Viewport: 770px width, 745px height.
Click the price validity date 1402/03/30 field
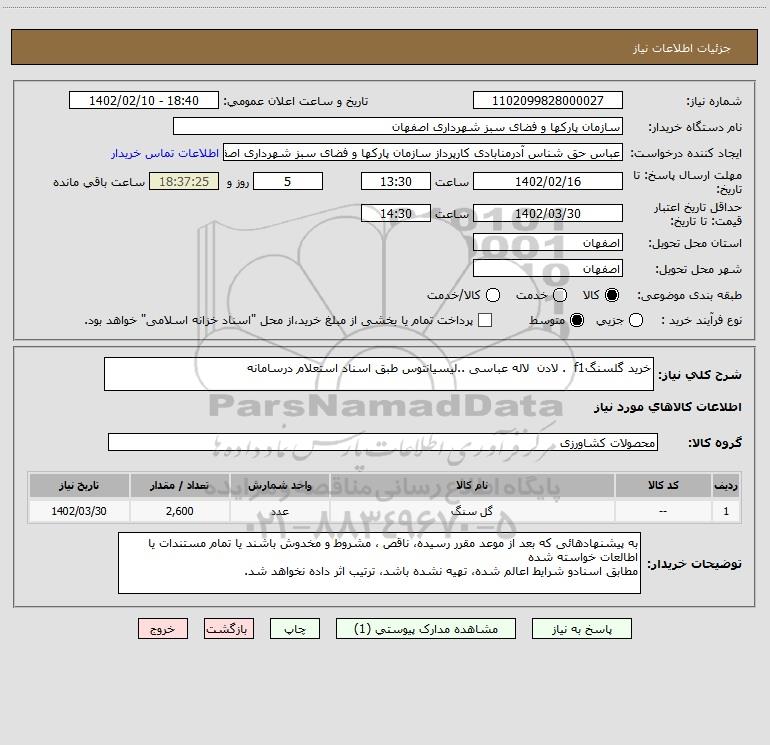click(x=548, y=214)
